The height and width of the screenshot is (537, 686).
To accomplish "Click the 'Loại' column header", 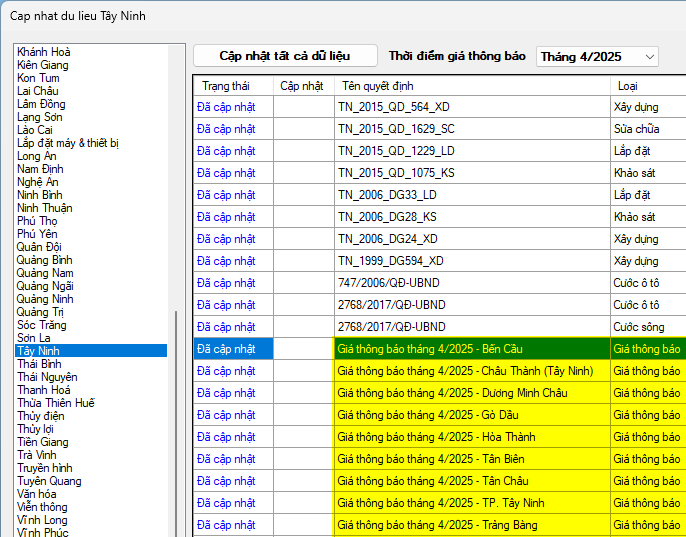I will (x=648, y=86).
